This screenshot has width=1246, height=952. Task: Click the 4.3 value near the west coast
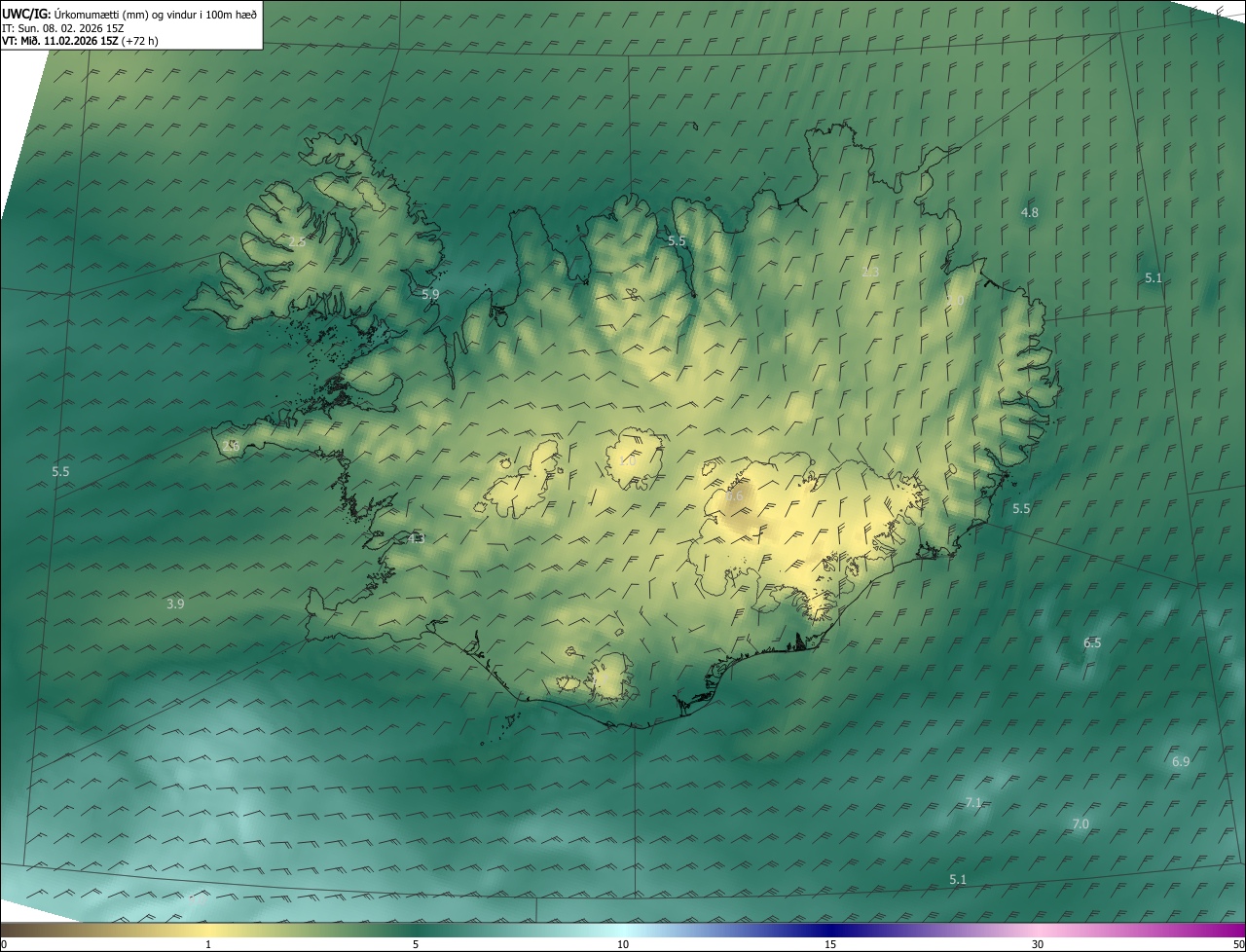417,538
